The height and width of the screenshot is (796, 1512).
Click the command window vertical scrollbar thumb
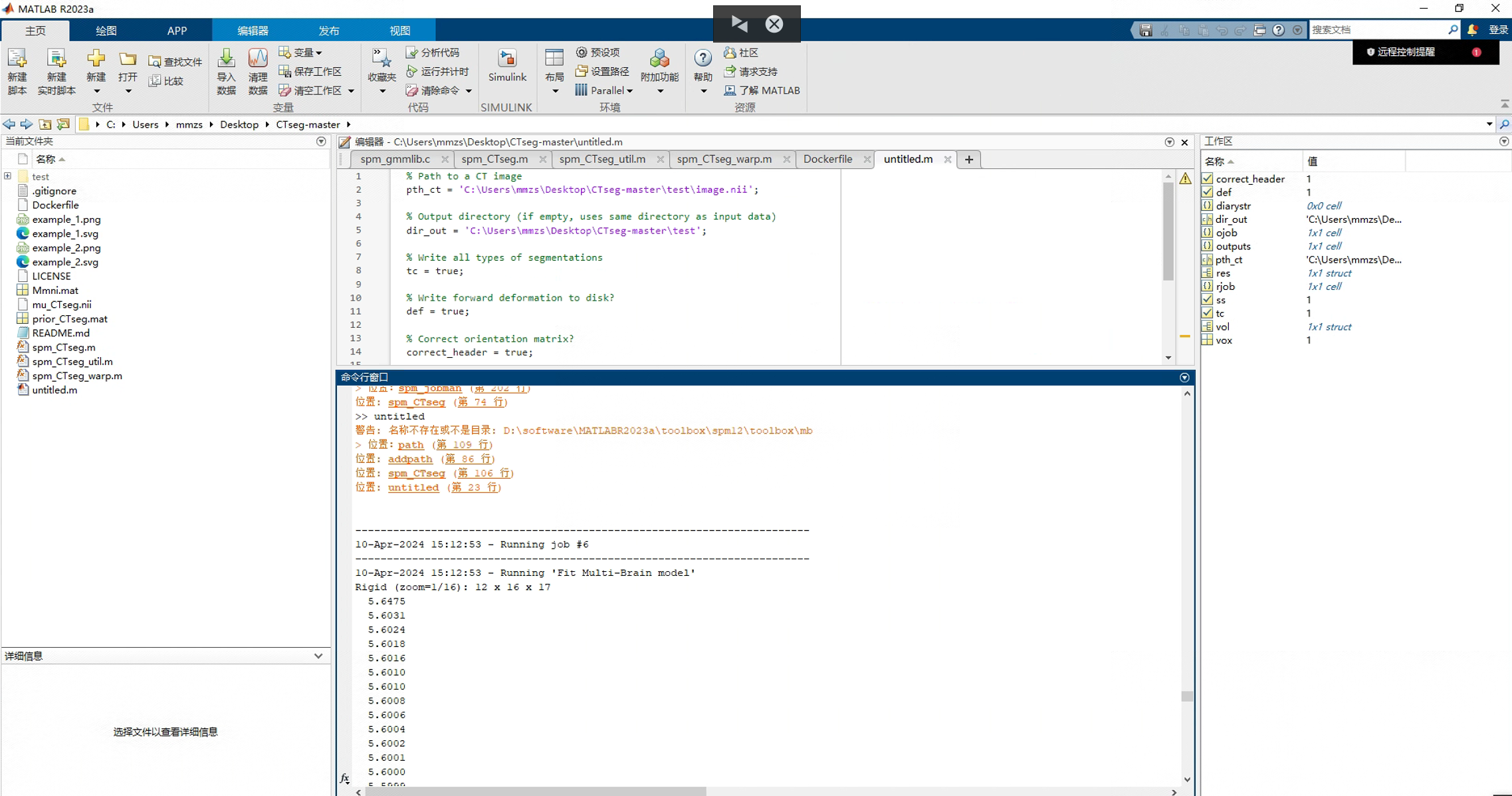click(x=1187, y=696)
